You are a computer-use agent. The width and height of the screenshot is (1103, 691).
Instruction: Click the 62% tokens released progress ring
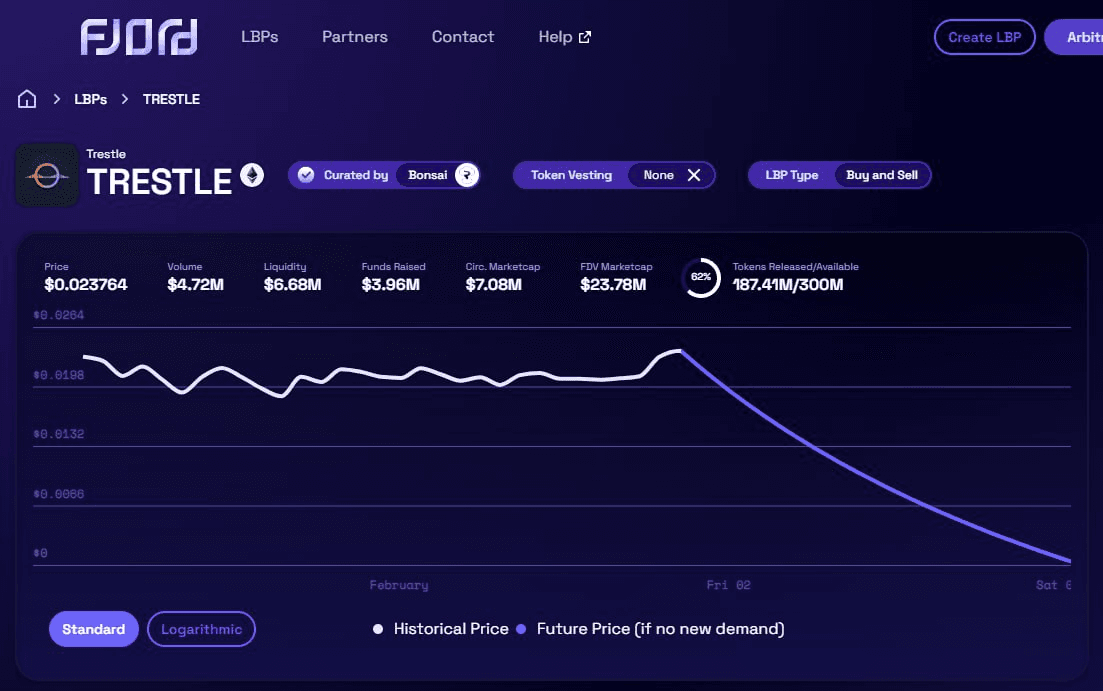pos(701,277)
